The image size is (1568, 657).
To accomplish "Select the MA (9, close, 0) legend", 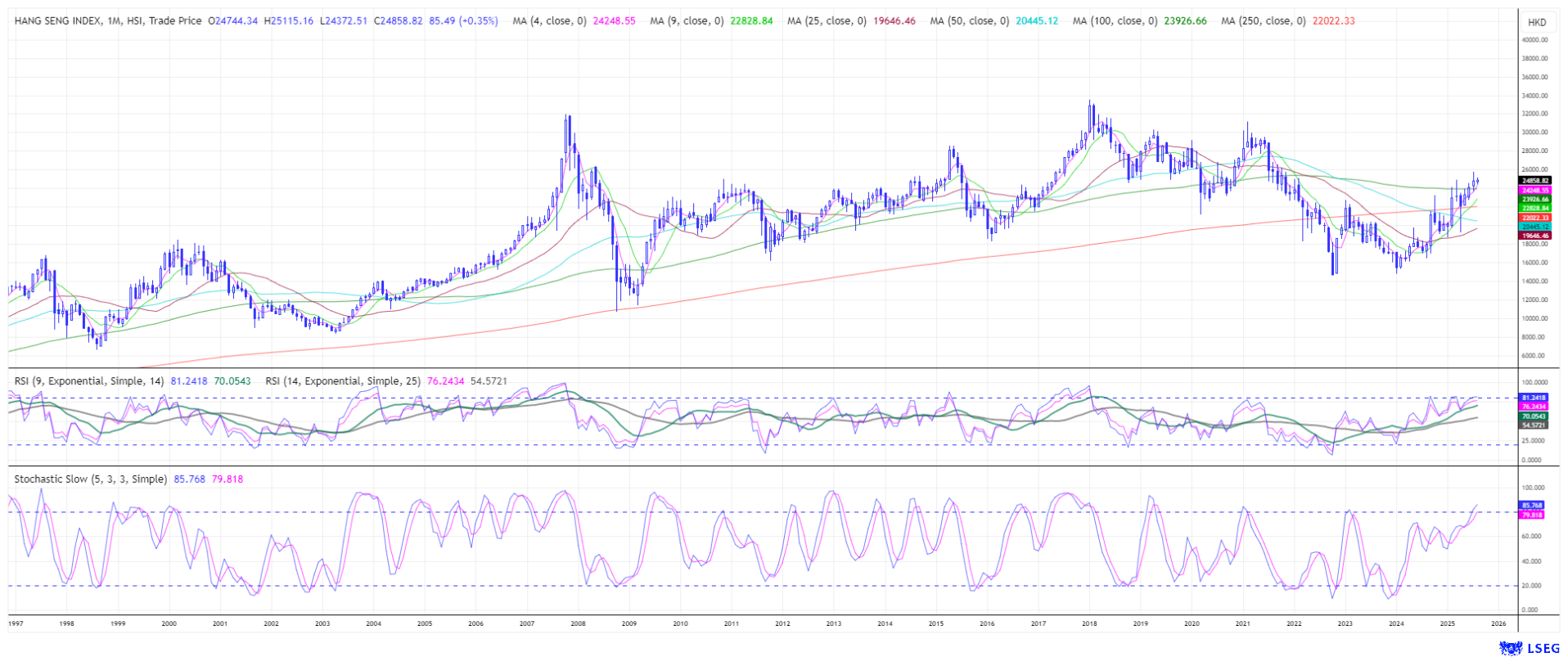I will click(687, 21).
